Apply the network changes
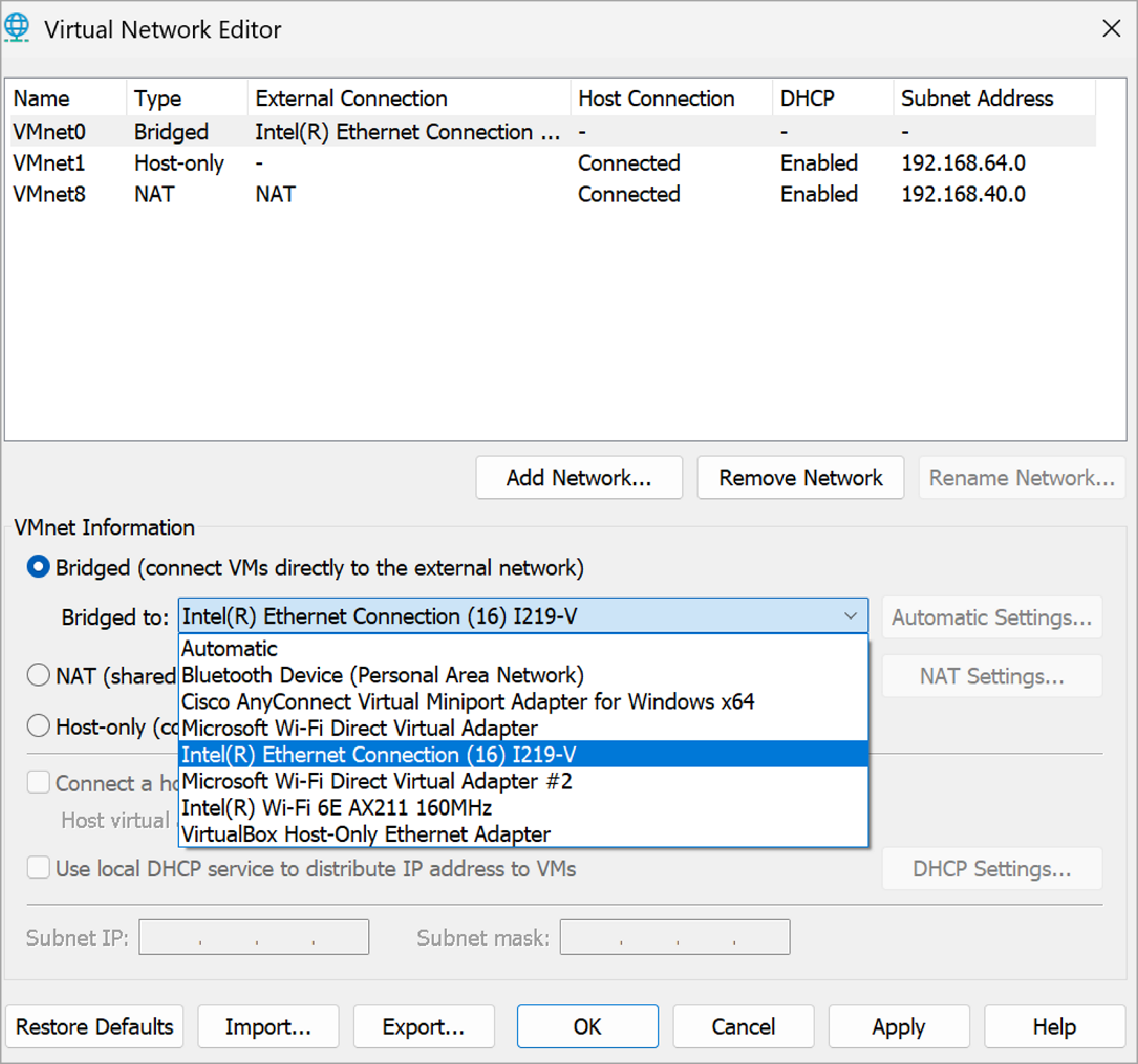1138x1064 pixels. (x=898, y=1027)
